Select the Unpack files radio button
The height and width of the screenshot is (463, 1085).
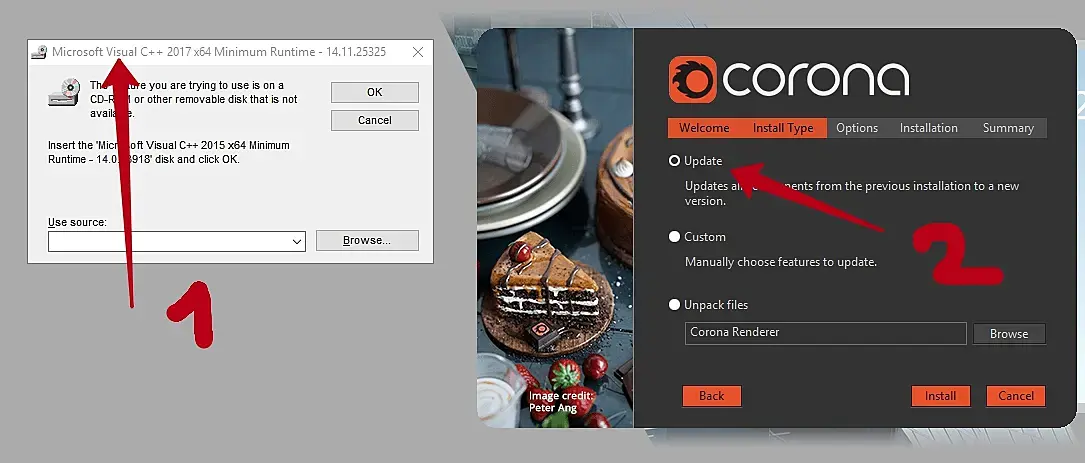point(674,305)
